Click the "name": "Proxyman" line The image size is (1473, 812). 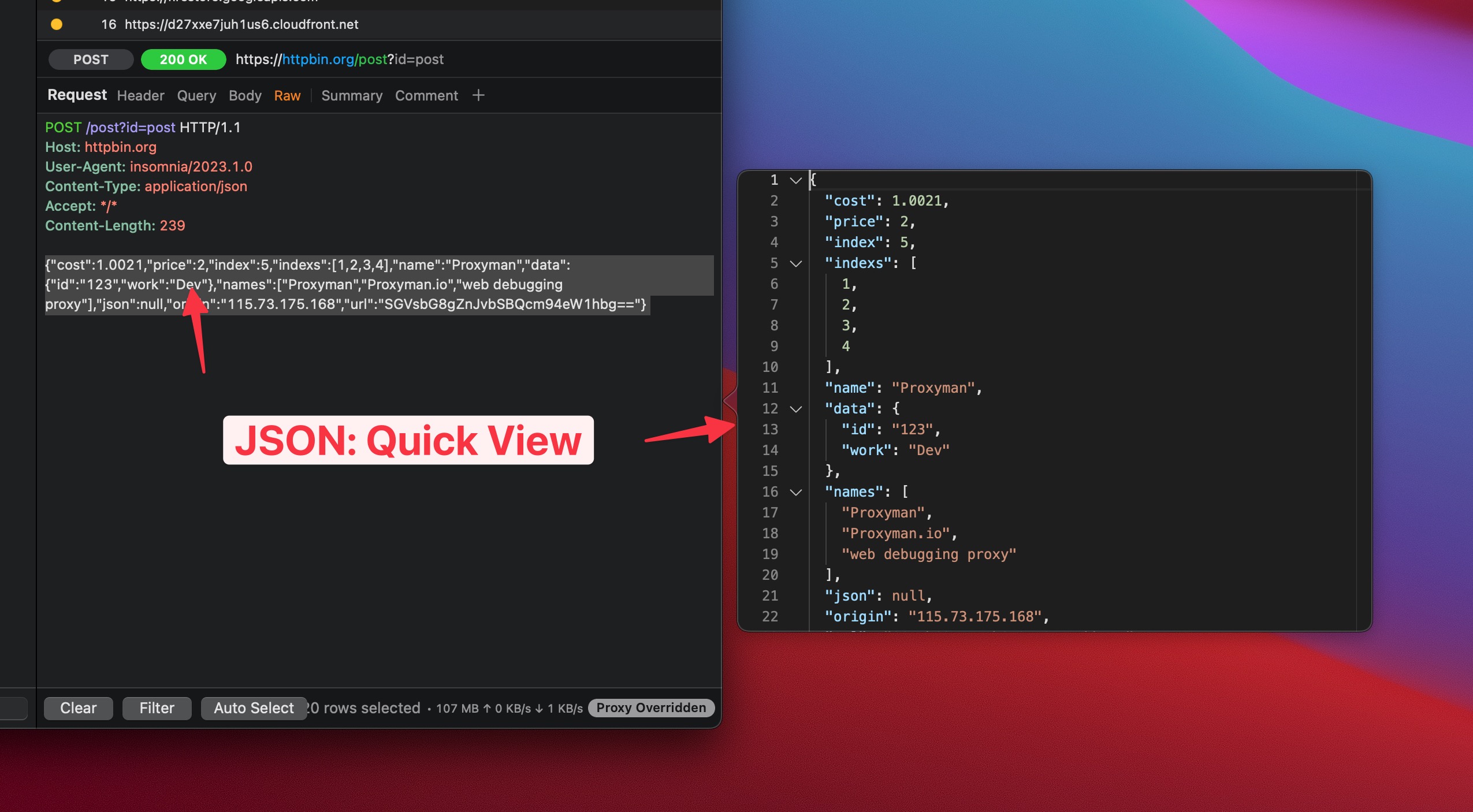(904, 388)
